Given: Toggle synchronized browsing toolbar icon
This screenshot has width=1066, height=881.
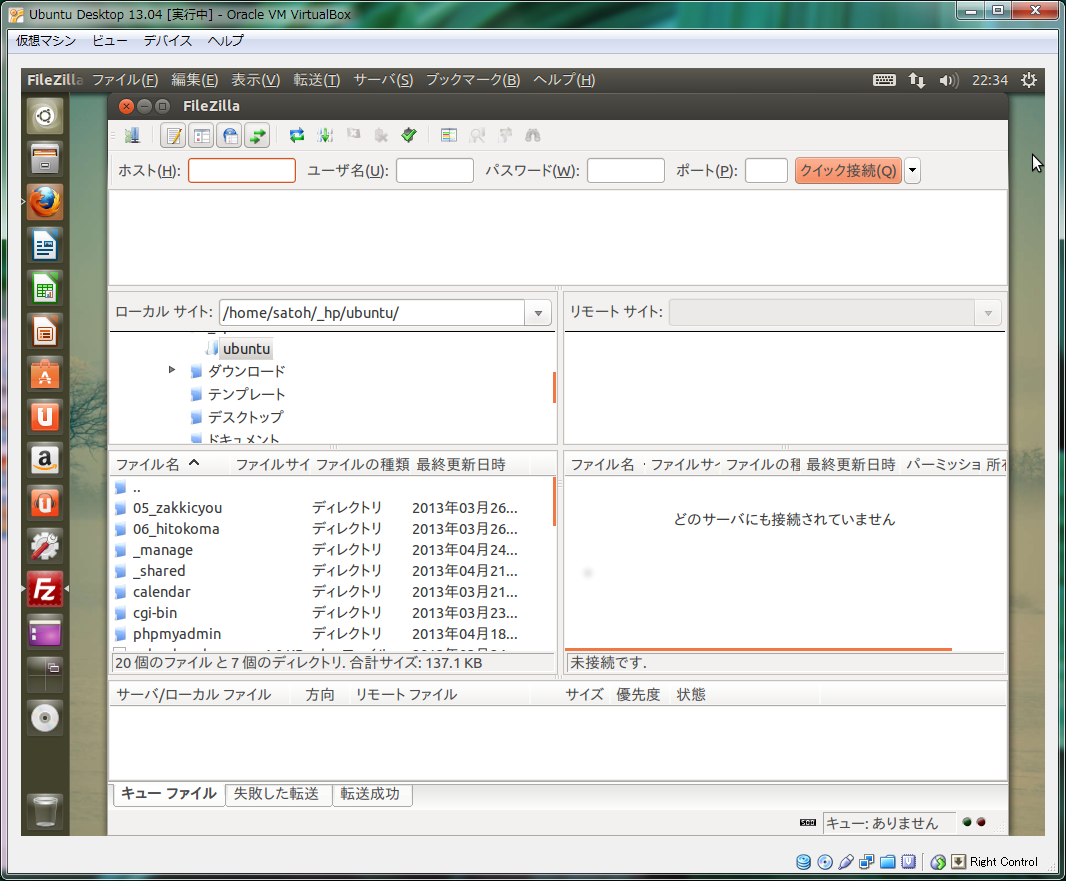Looking at the screenshot, I should coord(504,135).
